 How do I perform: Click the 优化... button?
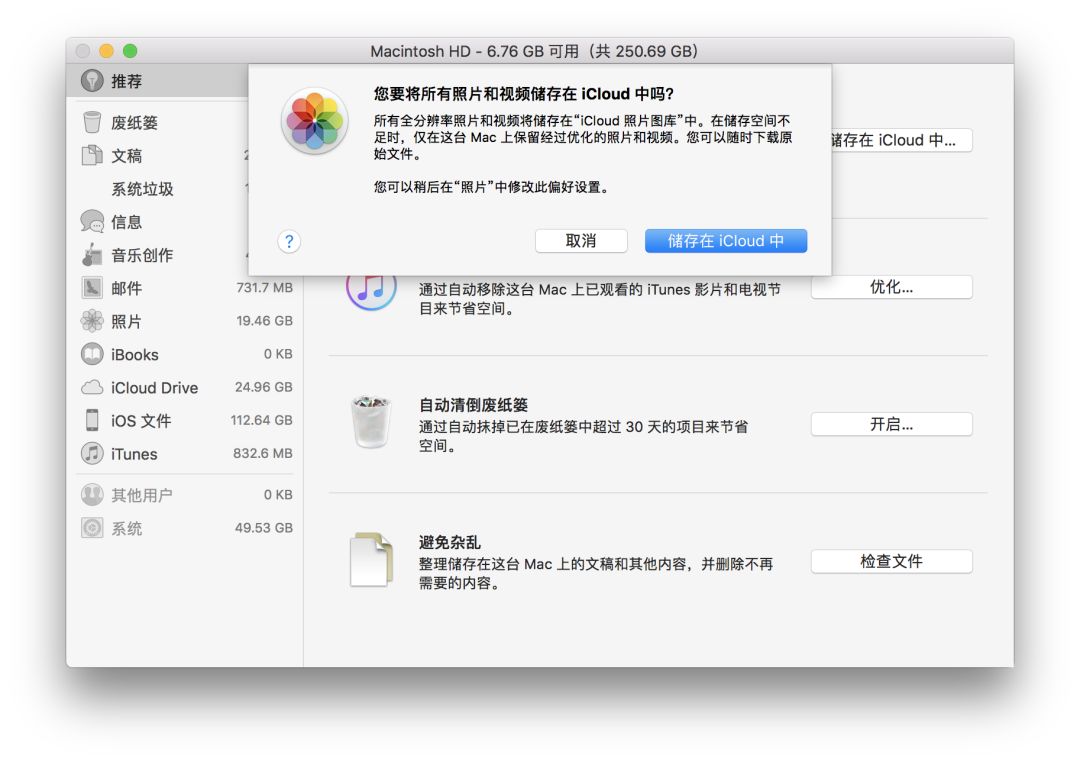pos(891,287)
